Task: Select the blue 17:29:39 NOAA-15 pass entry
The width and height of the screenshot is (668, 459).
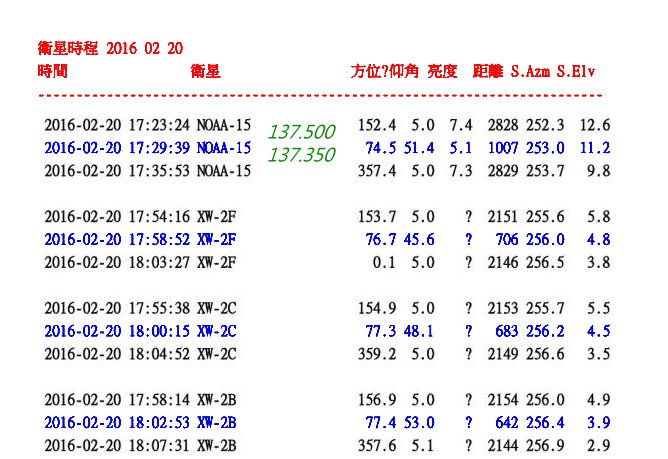Action: 147,148
